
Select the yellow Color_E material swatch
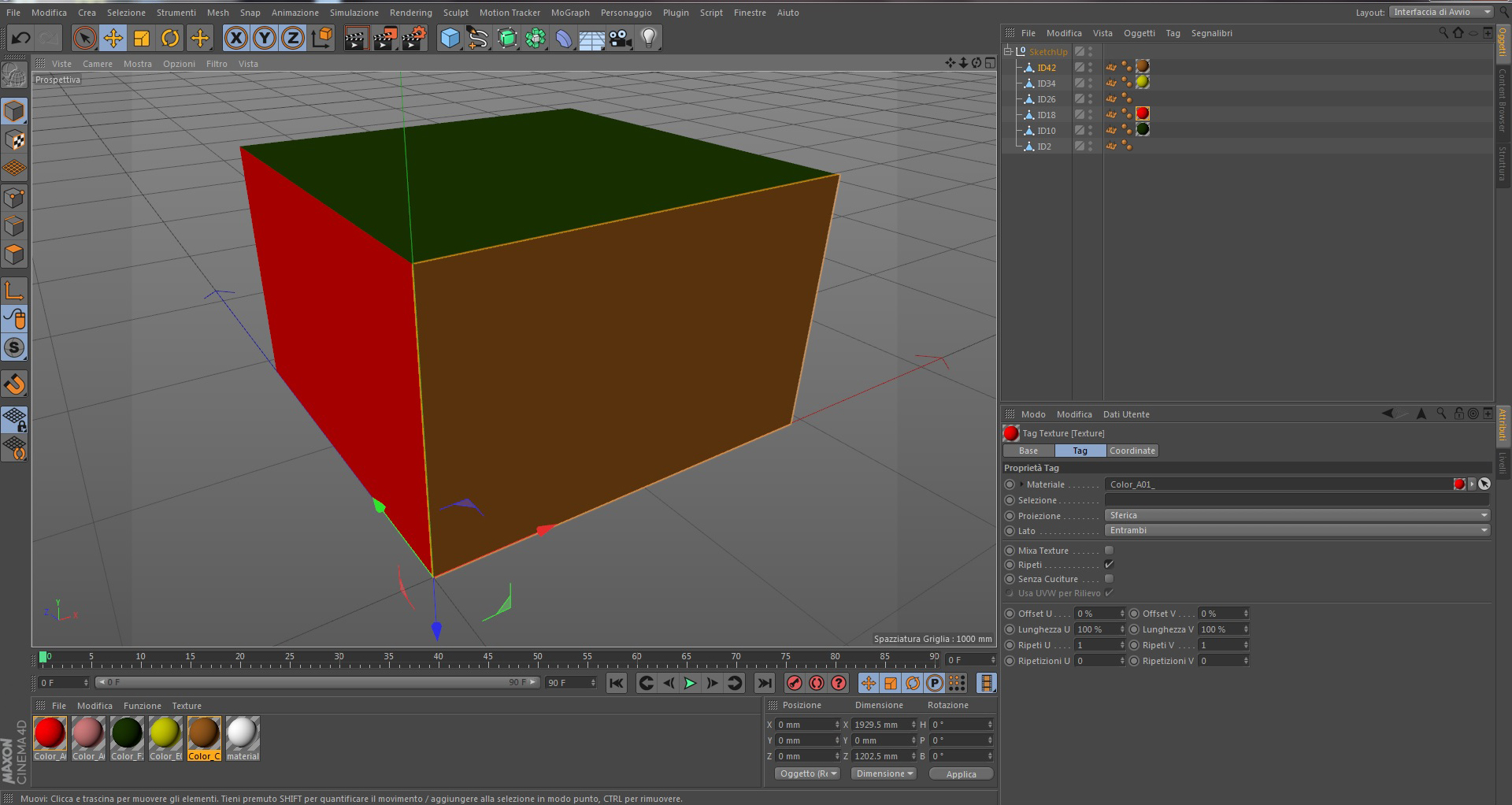click(165, 733)
